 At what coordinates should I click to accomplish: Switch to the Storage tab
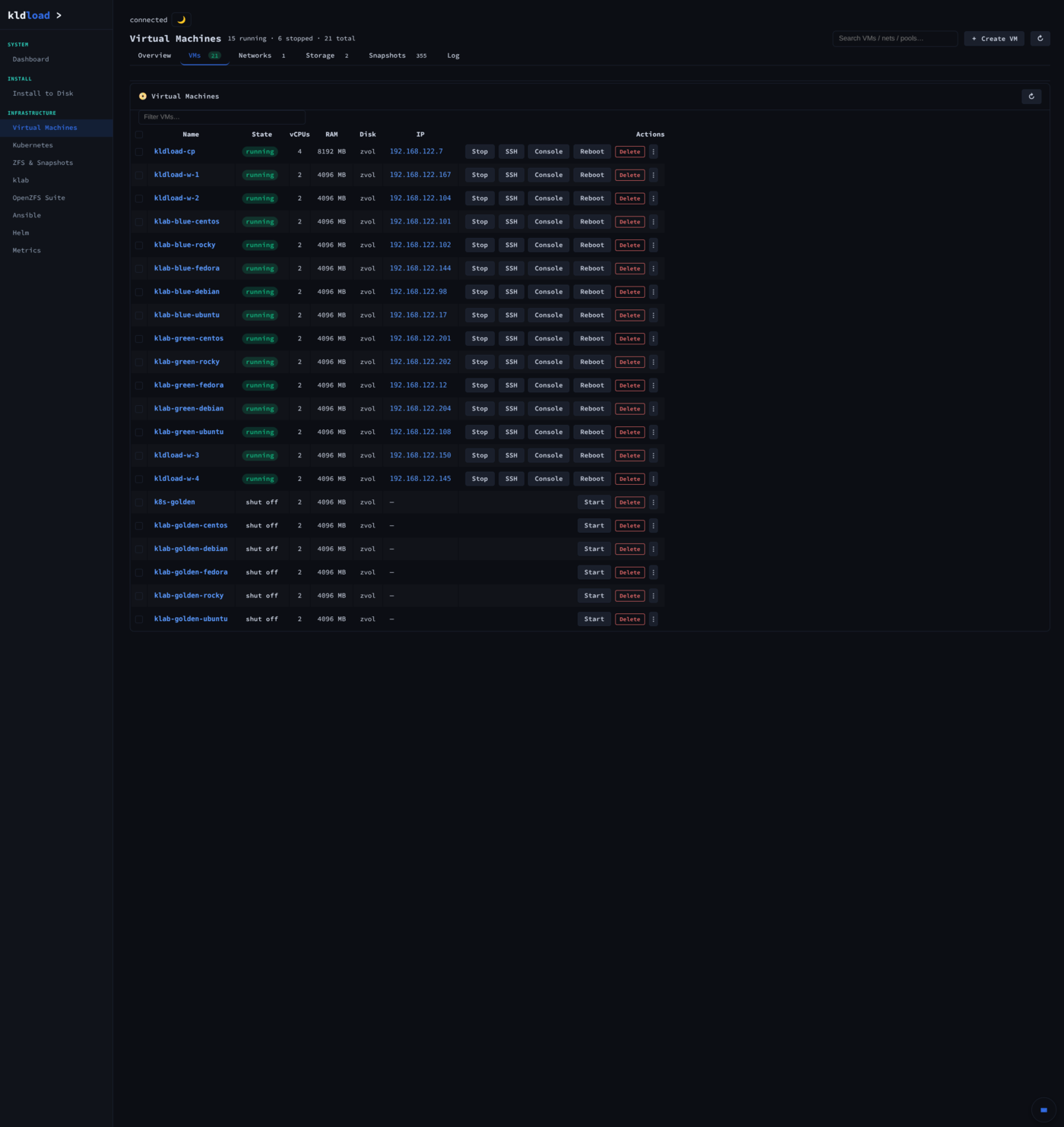[x=327, y=55]
